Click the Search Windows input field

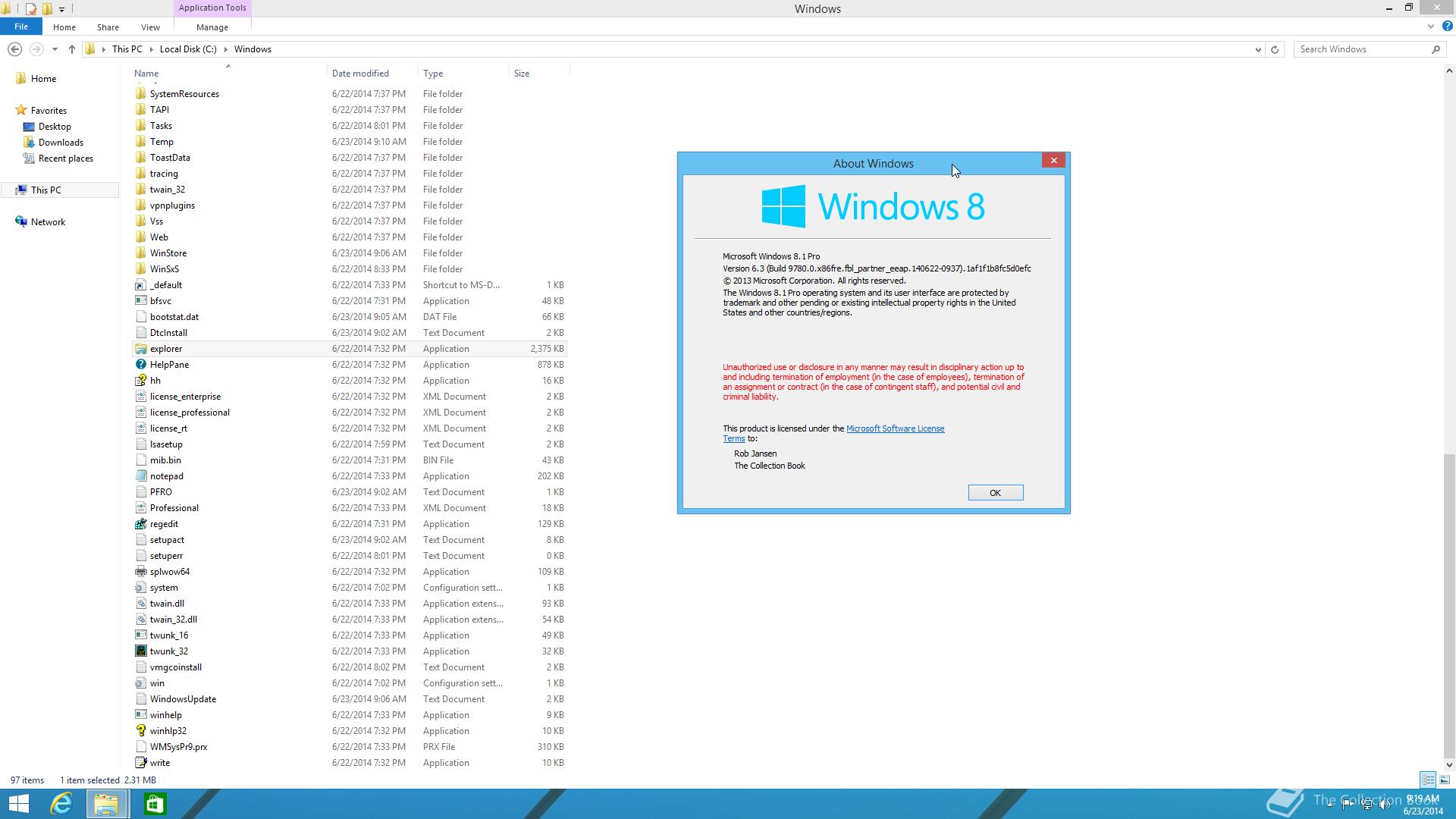[1361, 49]
